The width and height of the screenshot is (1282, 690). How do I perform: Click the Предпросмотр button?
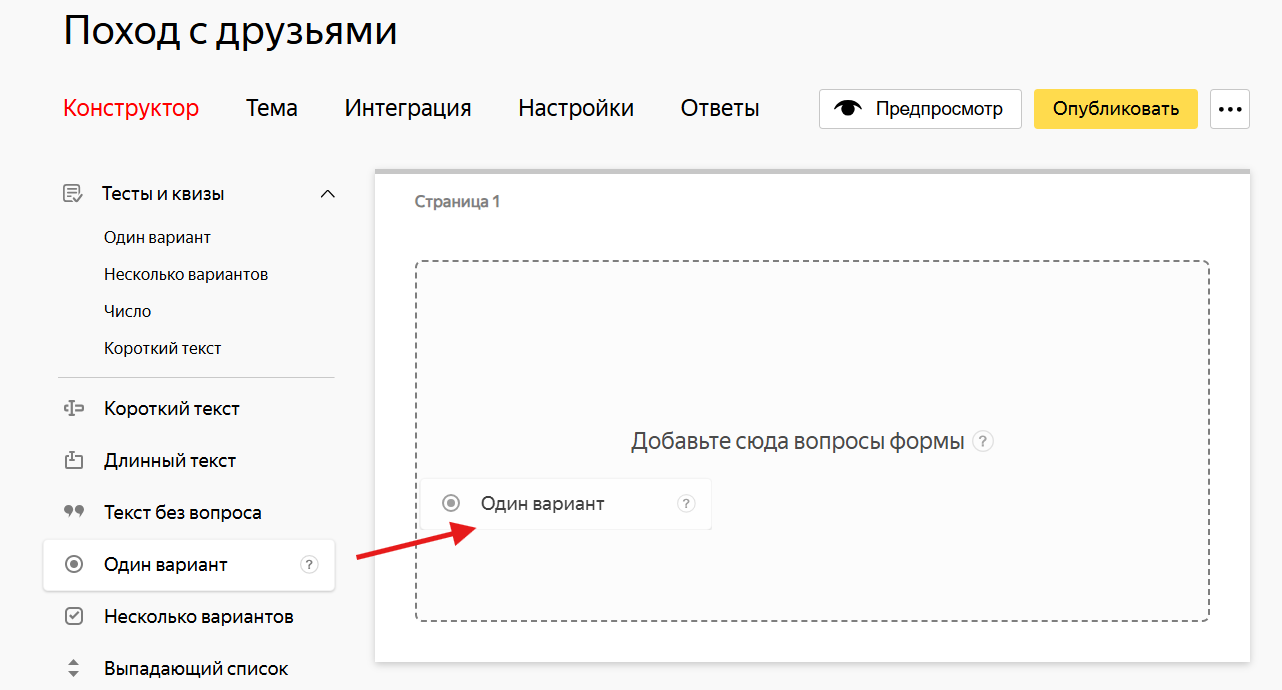point(920,109)
